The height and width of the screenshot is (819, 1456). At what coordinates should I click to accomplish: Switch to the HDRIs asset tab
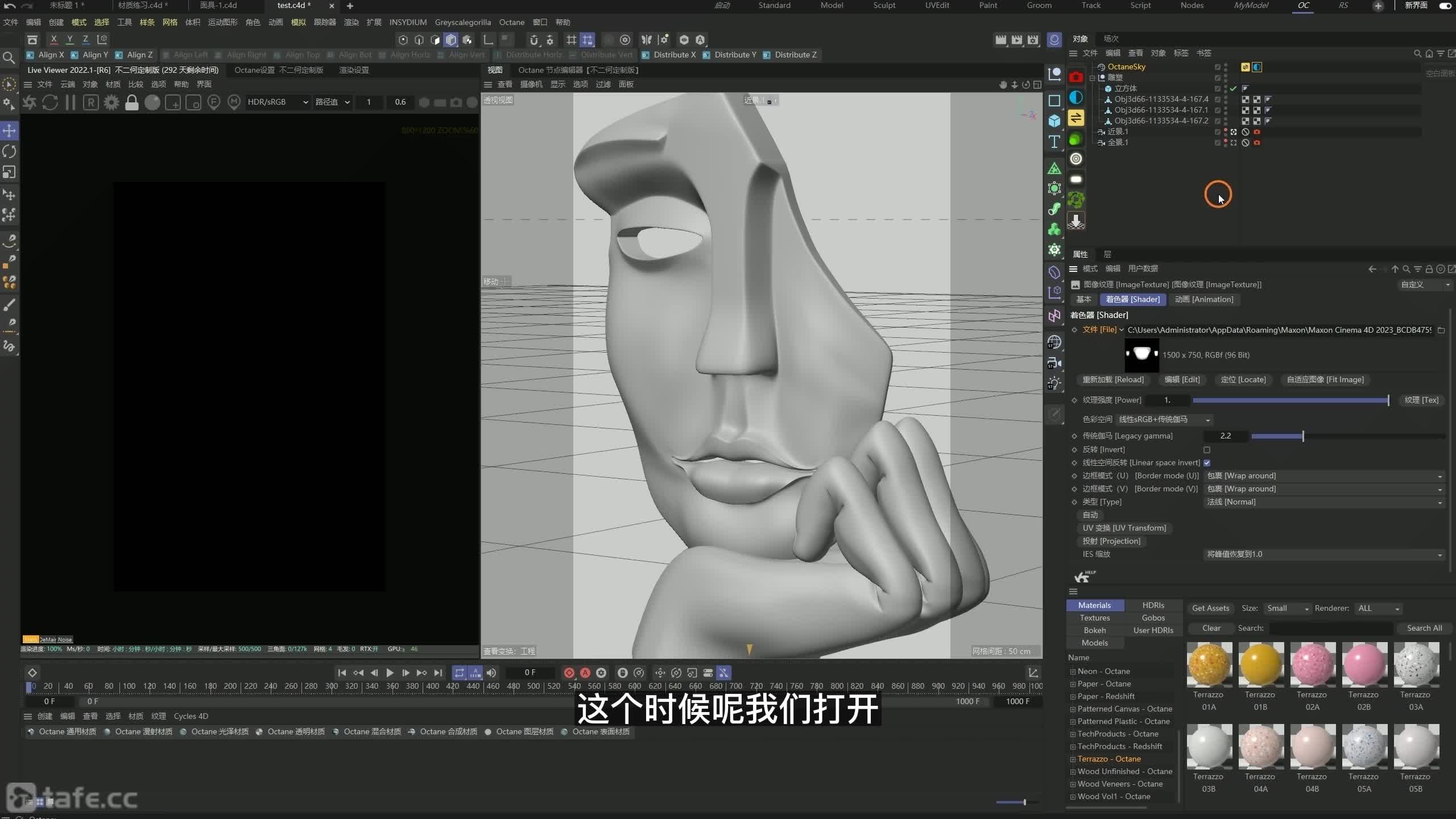pos(1153,605)
